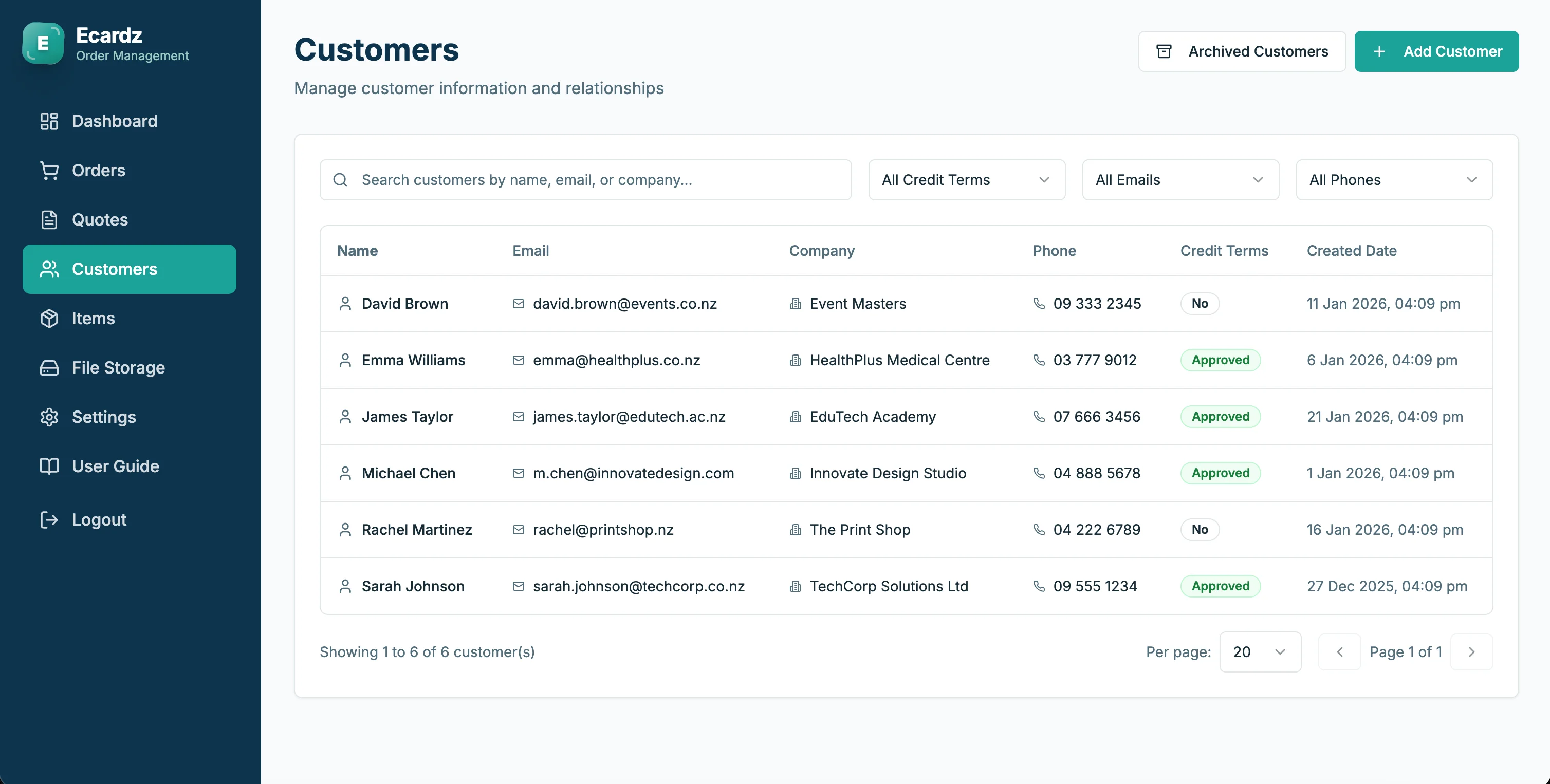Click the Customers people icon in sidebar

point(49,269)
